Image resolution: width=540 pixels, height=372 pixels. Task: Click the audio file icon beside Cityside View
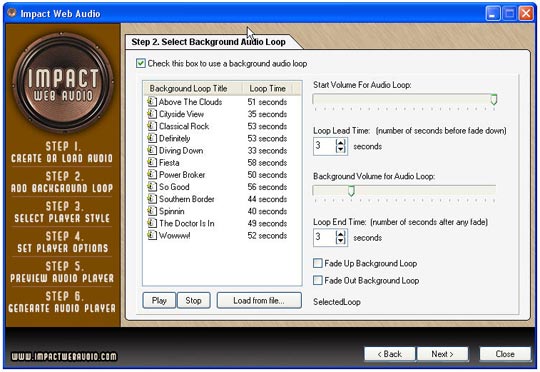pyautogui.click(x=152, y=114)
